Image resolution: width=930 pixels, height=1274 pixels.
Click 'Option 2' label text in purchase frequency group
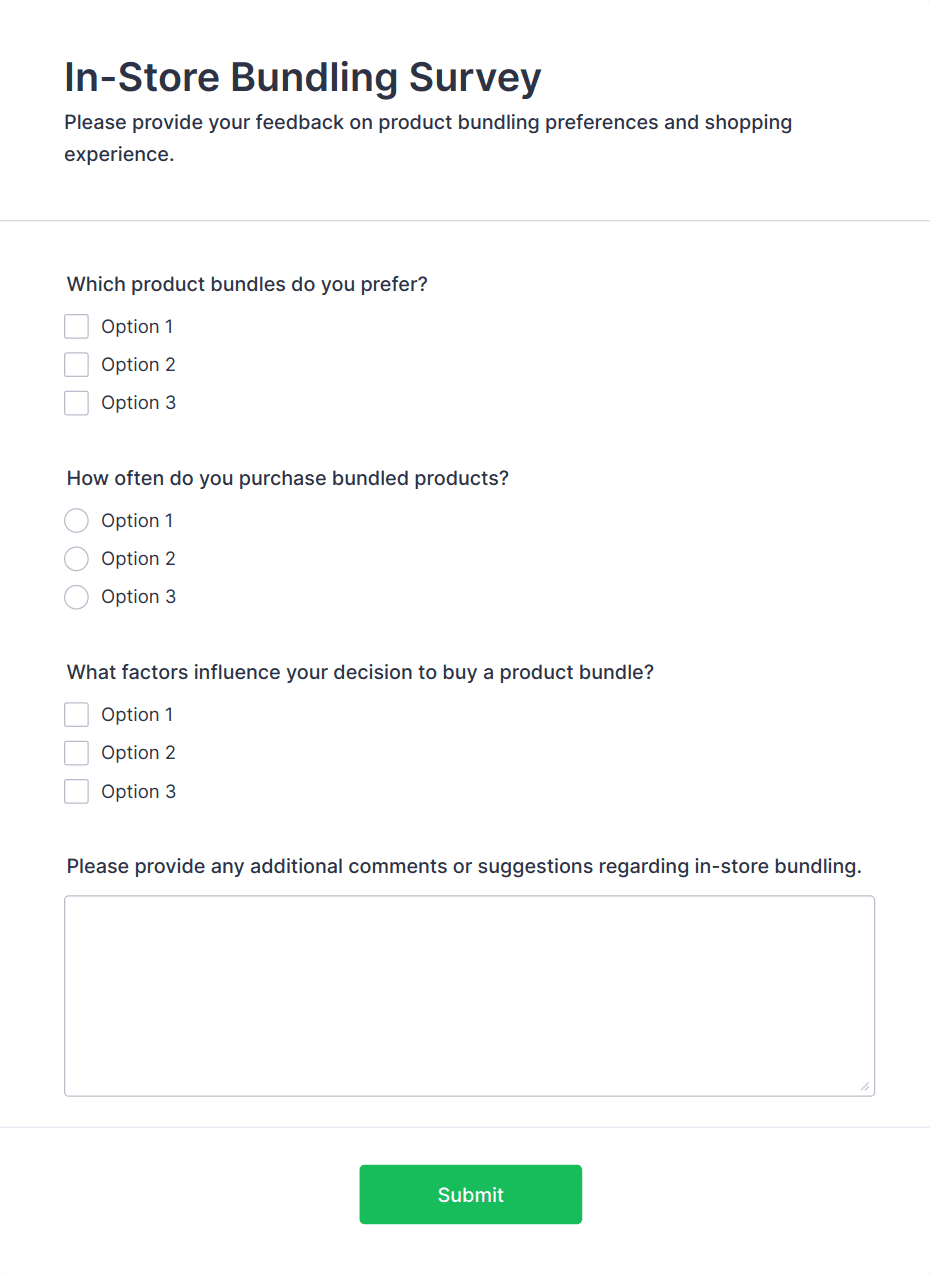point(138,559)
